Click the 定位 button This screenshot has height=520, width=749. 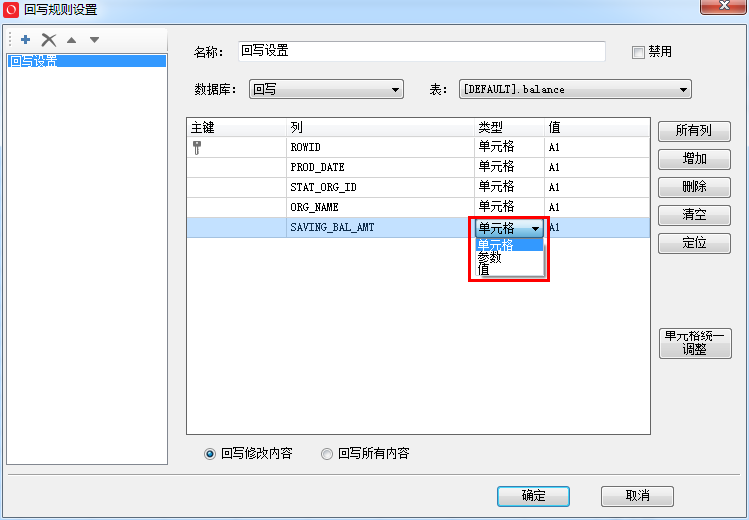pos(694,243)
